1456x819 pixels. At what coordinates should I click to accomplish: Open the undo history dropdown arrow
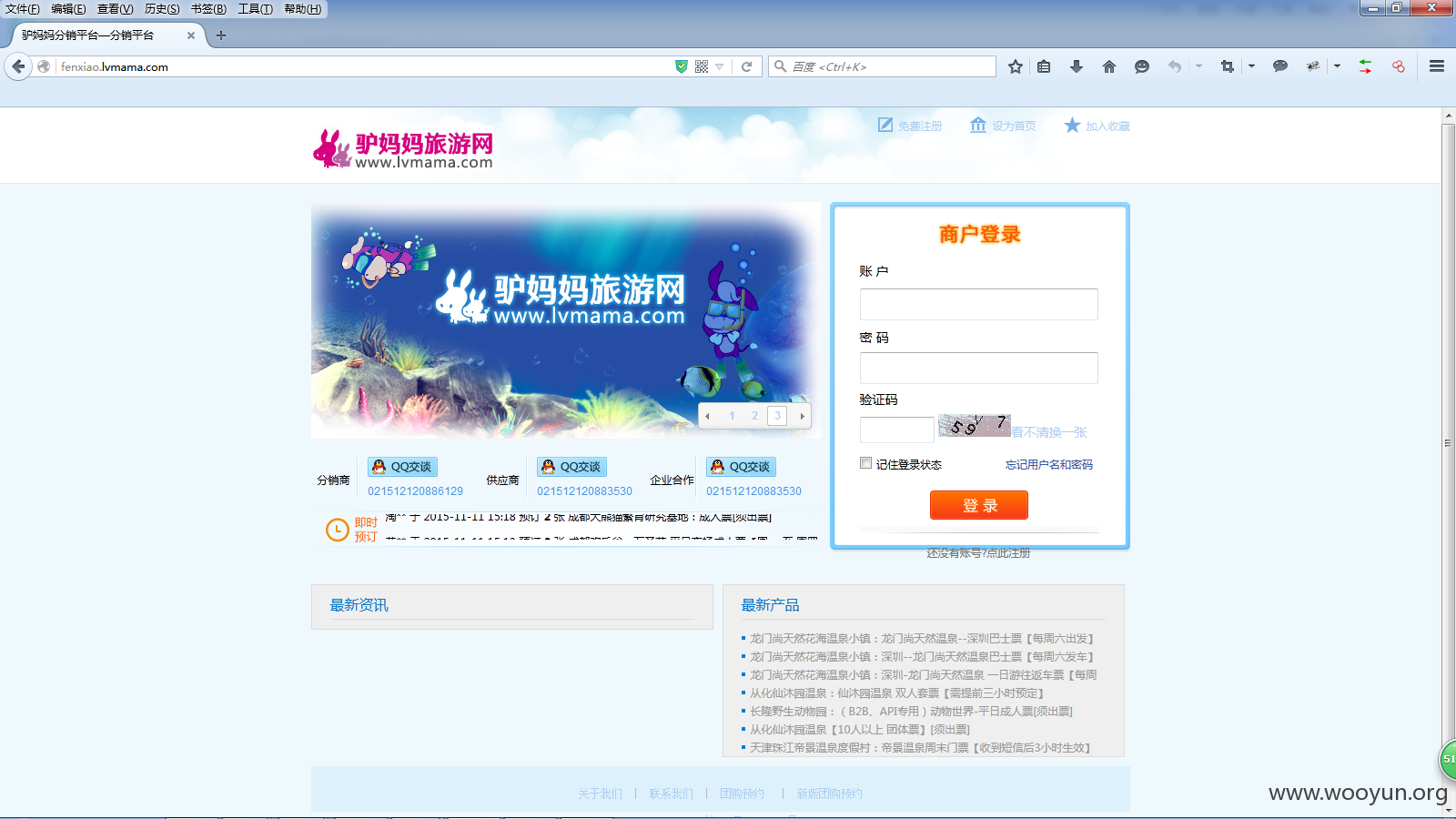pyautogui.click(x=1198, y=66)
